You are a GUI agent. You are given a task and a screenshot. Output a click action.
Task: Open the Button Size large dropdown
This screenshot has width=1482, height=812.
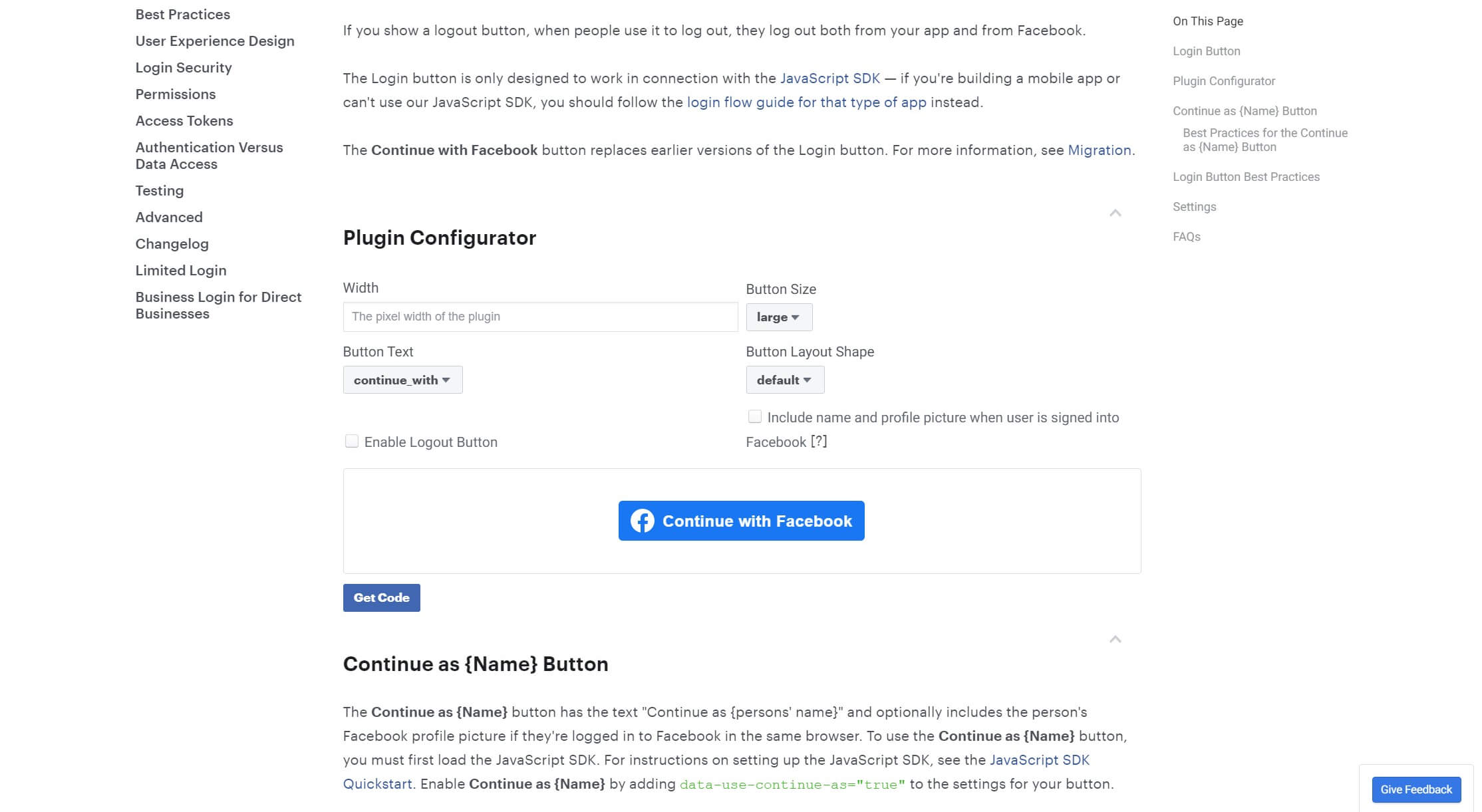(x=778, y=317)
